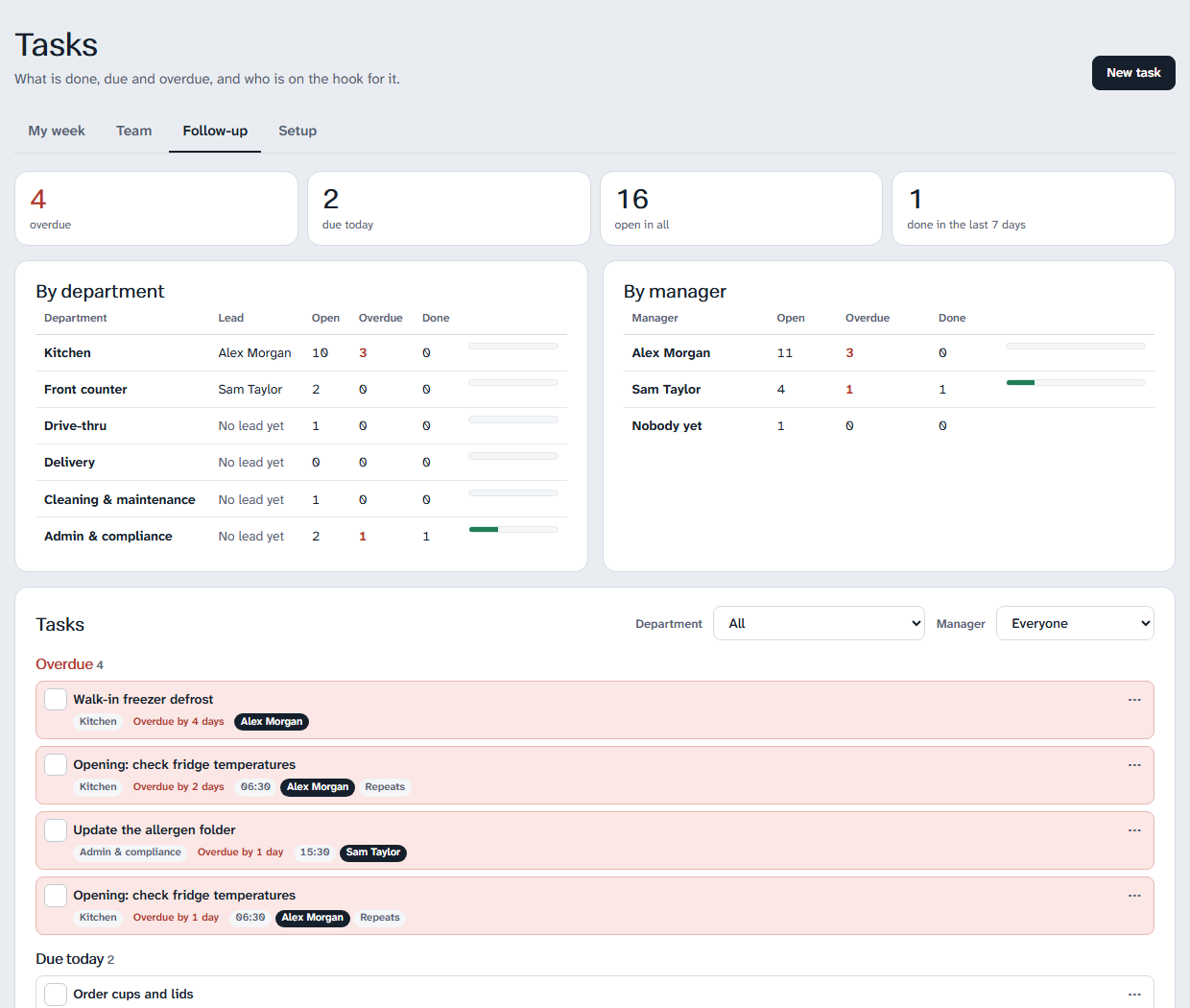The width and height of the screenshot is (1190, 1008).
Task: Click the Kitchen row's lead name Alex Morgan
Action: coord(254,353)
